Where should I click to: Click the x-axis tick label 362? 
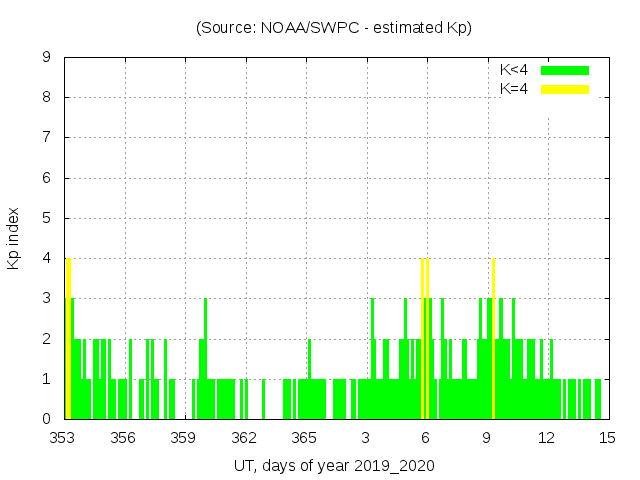point(244,438)
